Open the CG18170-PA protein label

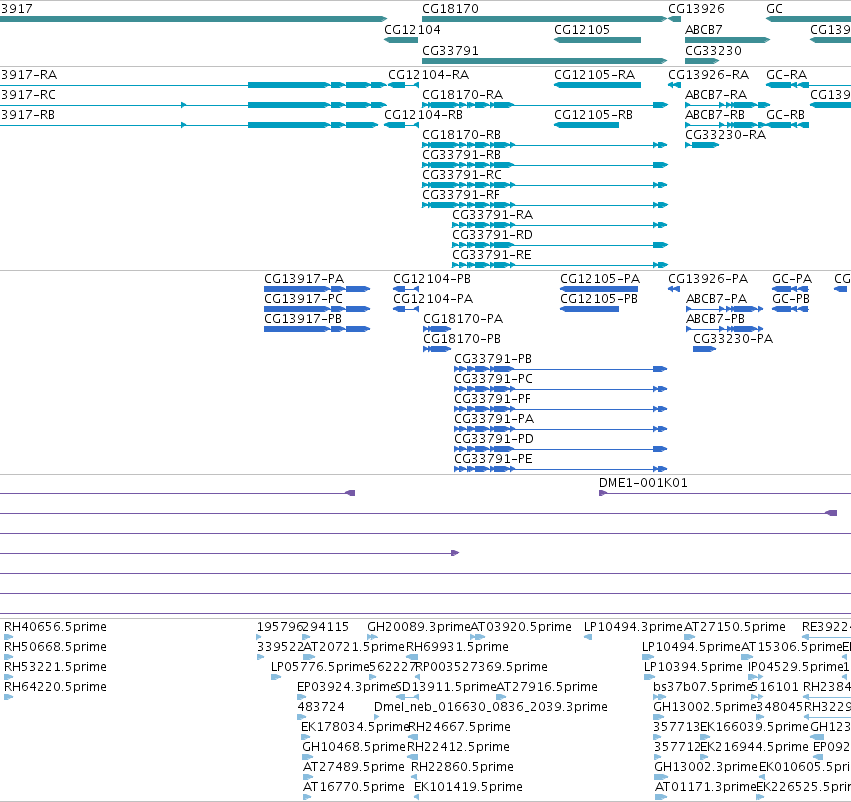[463, 319]
